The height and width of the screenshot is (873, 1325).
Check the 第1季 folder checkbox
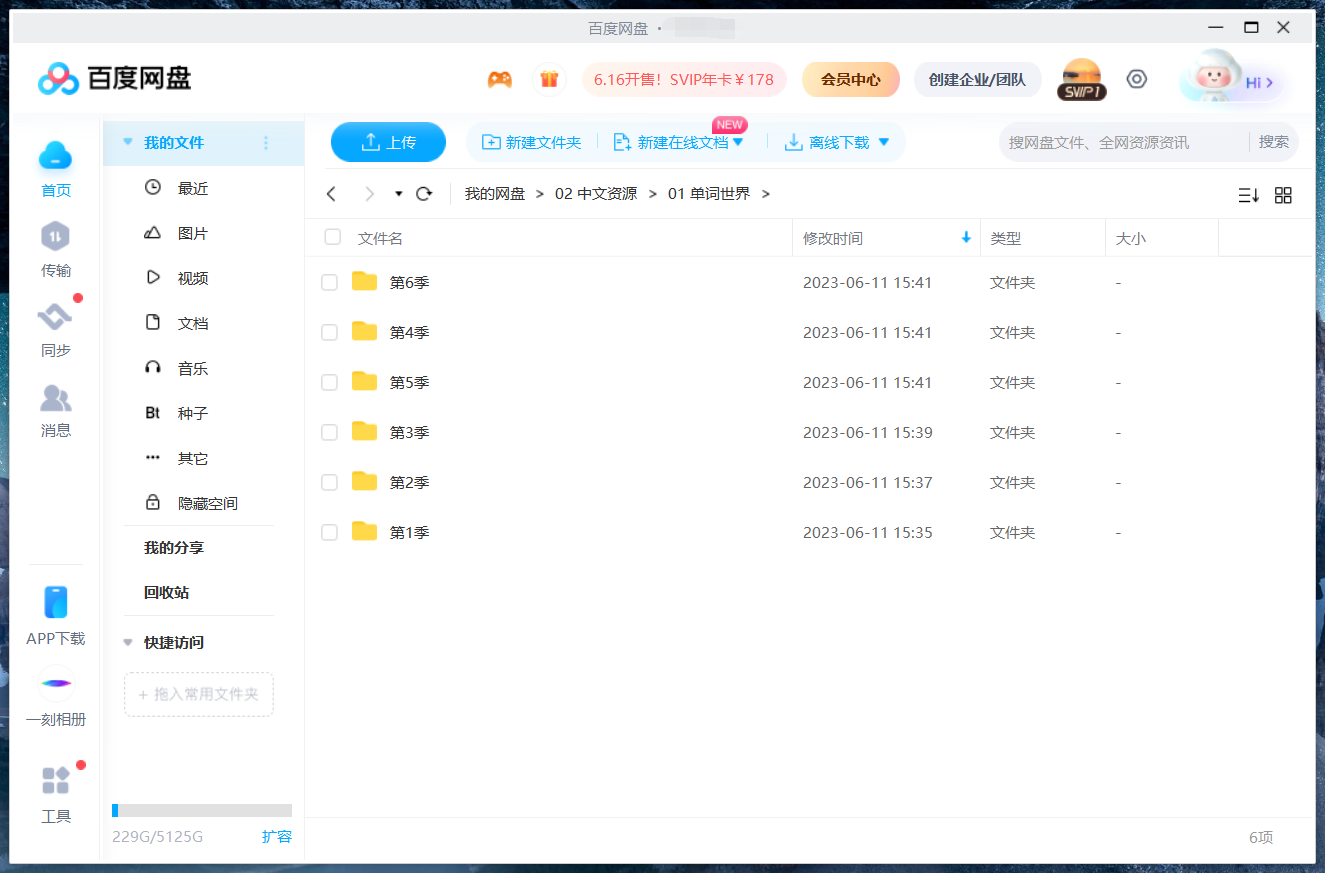click(329, 532)
